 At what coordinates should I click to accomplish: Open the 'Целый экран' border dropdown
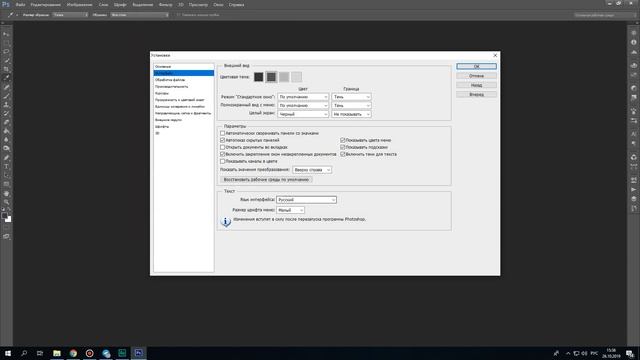351,114
